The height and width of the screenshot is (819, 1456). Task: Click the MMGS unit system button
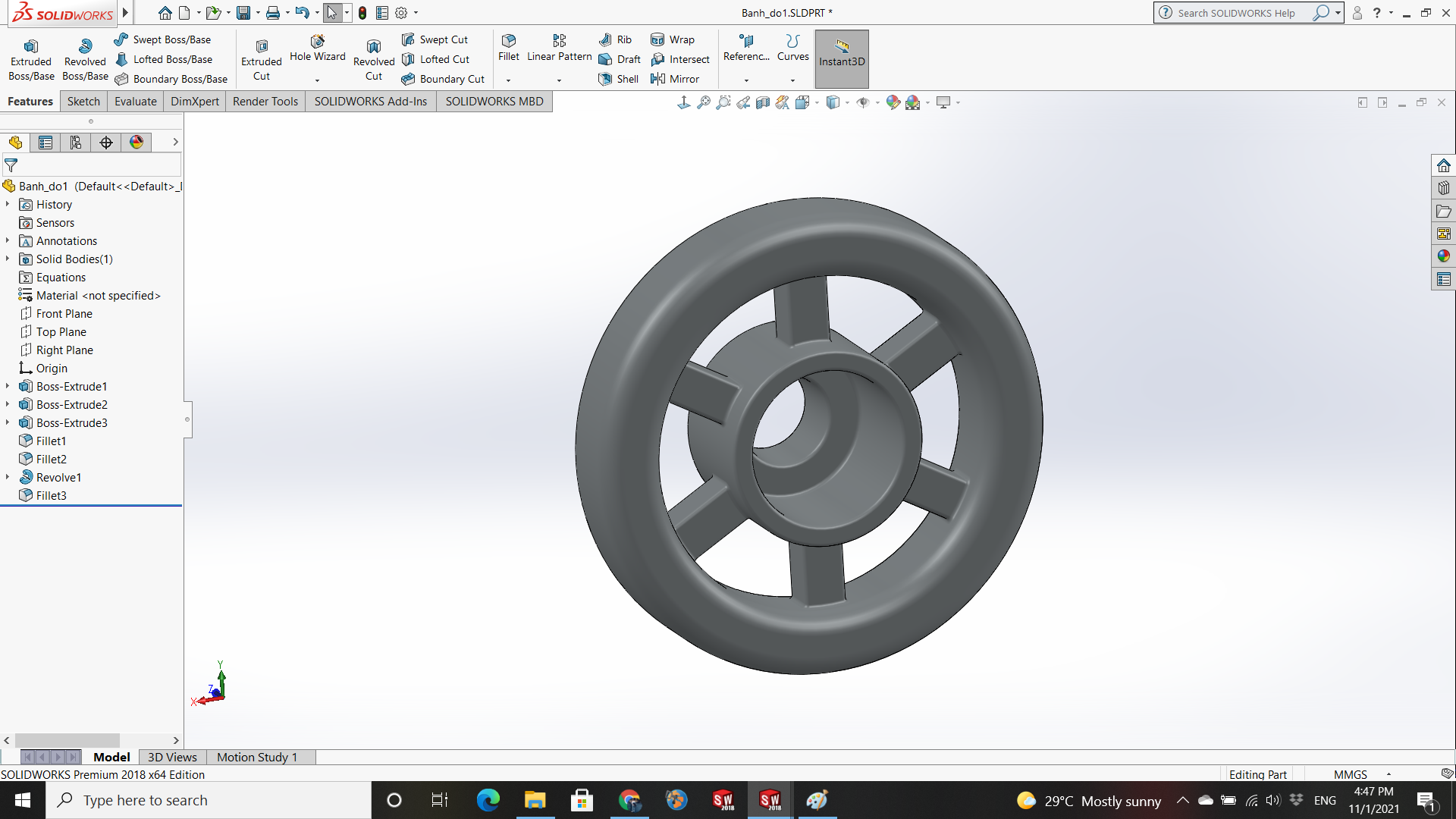click(x=1350, y=774)
